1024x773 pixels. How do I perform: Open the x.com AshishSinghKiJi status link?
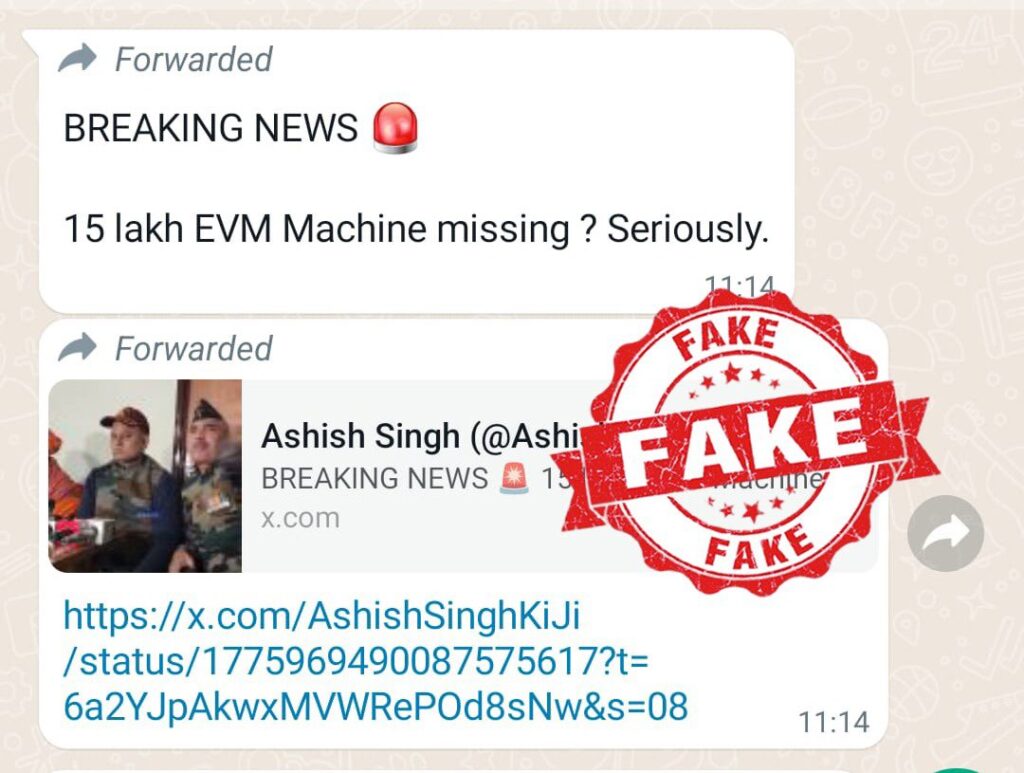click(376, 661)
